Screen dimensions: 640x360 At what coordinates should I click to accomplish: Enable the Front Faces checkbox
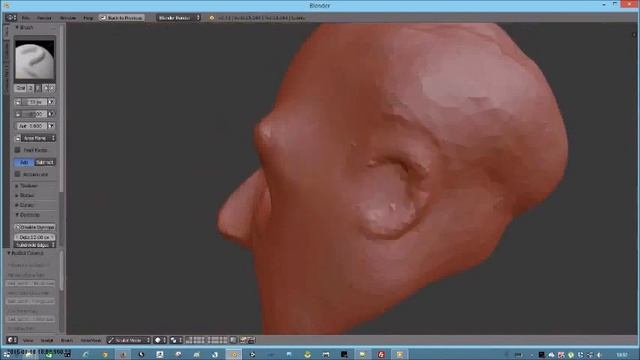(18, 150)
